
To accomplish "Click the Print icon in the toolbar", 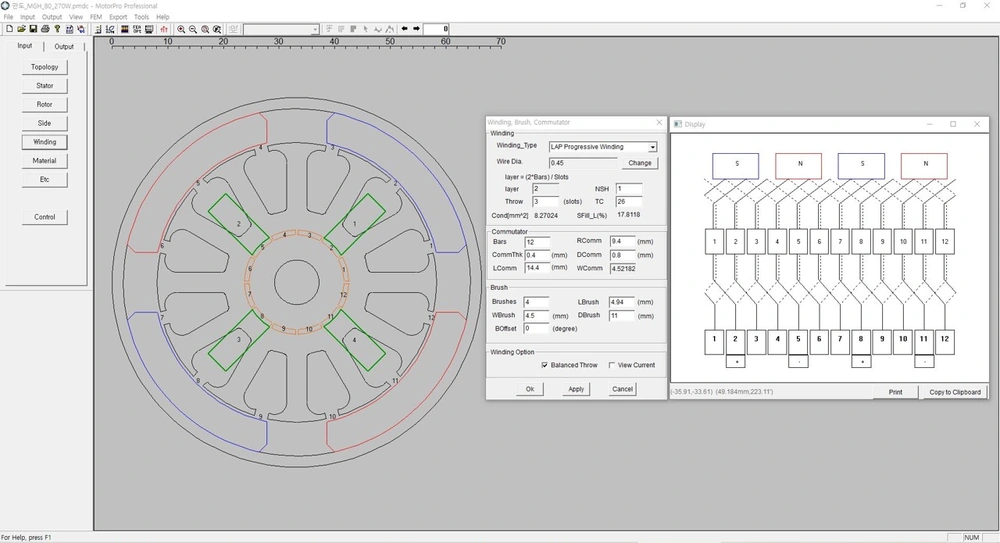I will (45, 29).
